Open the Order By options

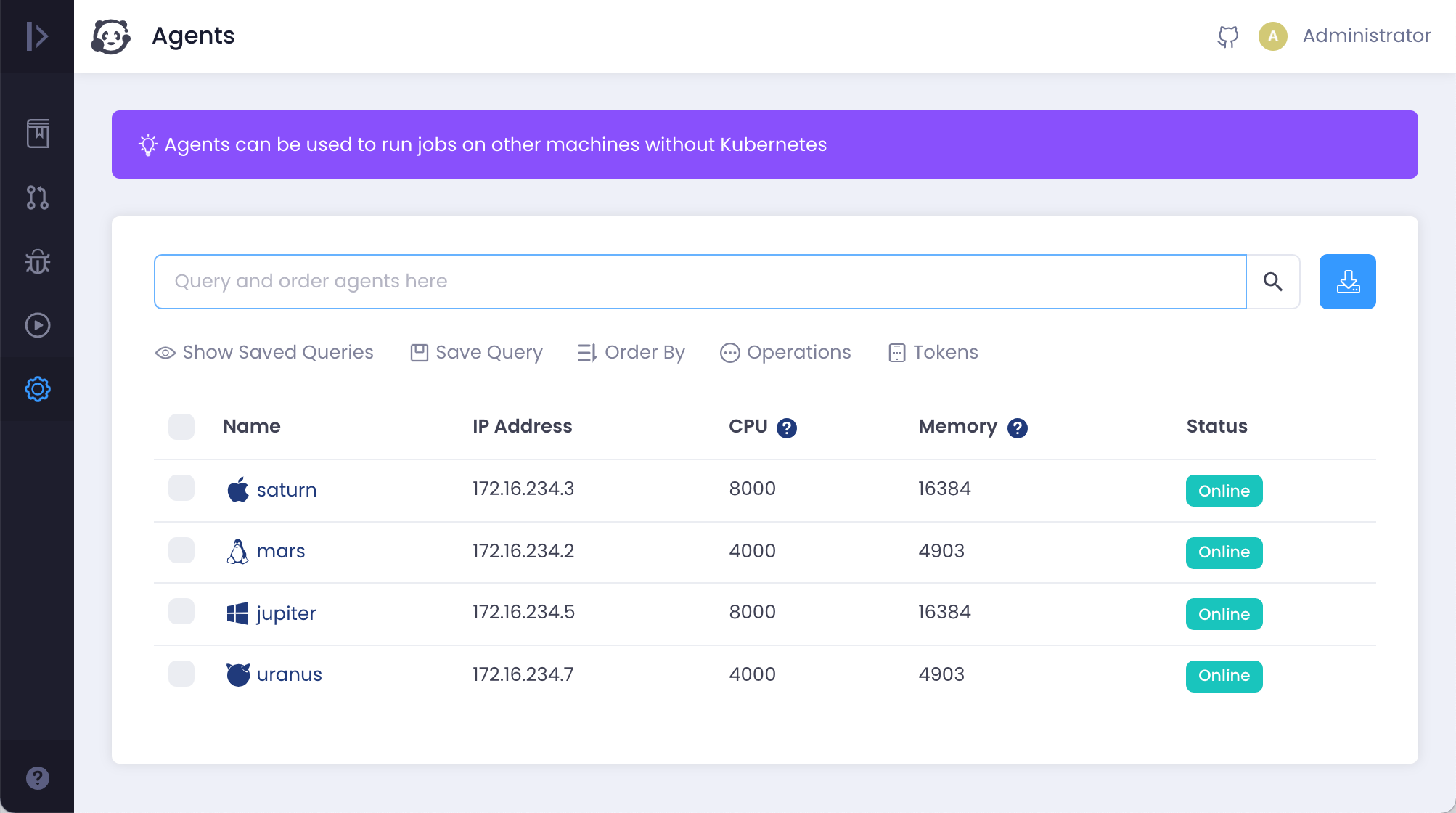tap(630, 352)
